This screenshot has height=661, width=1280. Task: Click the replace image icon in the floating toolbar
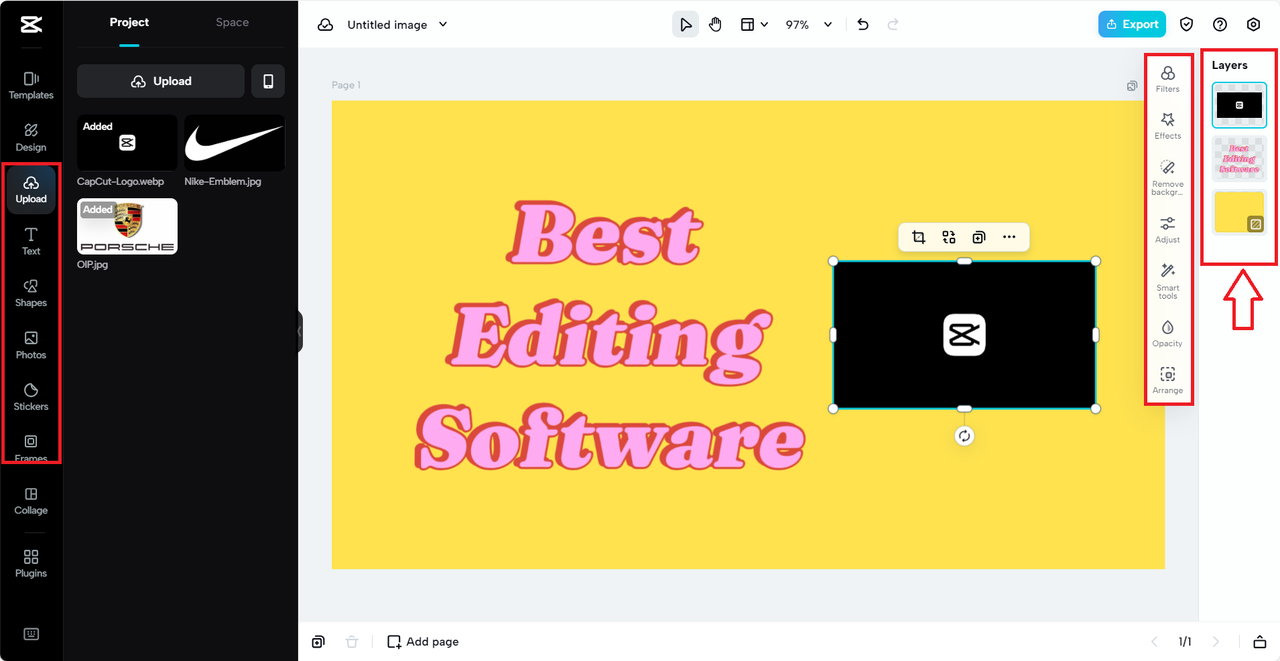click(x=949, y=237)
